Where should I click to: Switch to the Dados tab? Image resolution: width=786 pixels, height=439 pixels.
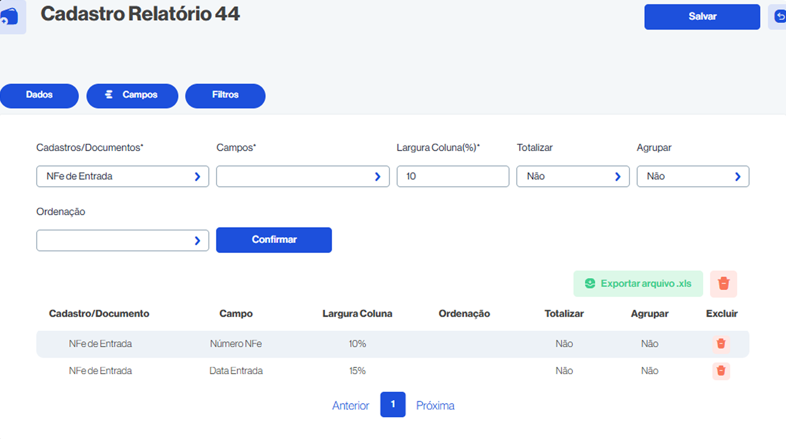coord(39,95)
